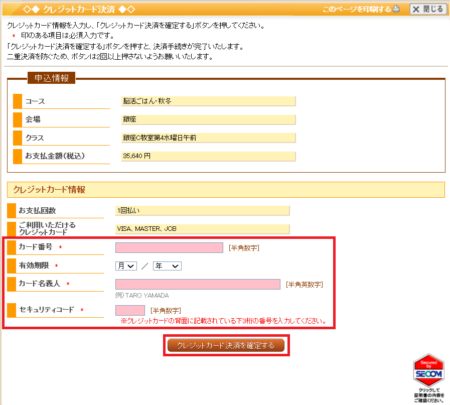Viewport: 450px width, 405px height.
Task: Click the print this page link
Action: (357, 9)
